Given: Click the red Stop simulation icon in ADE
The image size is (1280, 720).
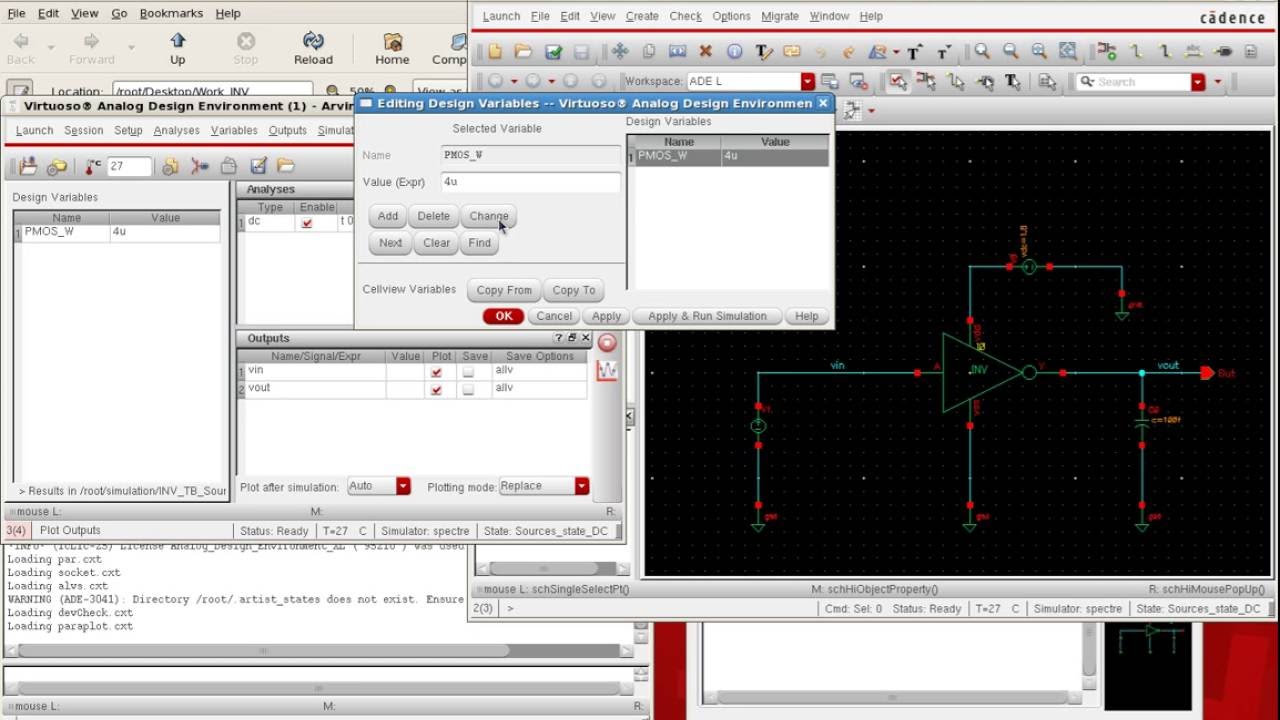Looking at the screenshot, I should (x=607, y=343).
